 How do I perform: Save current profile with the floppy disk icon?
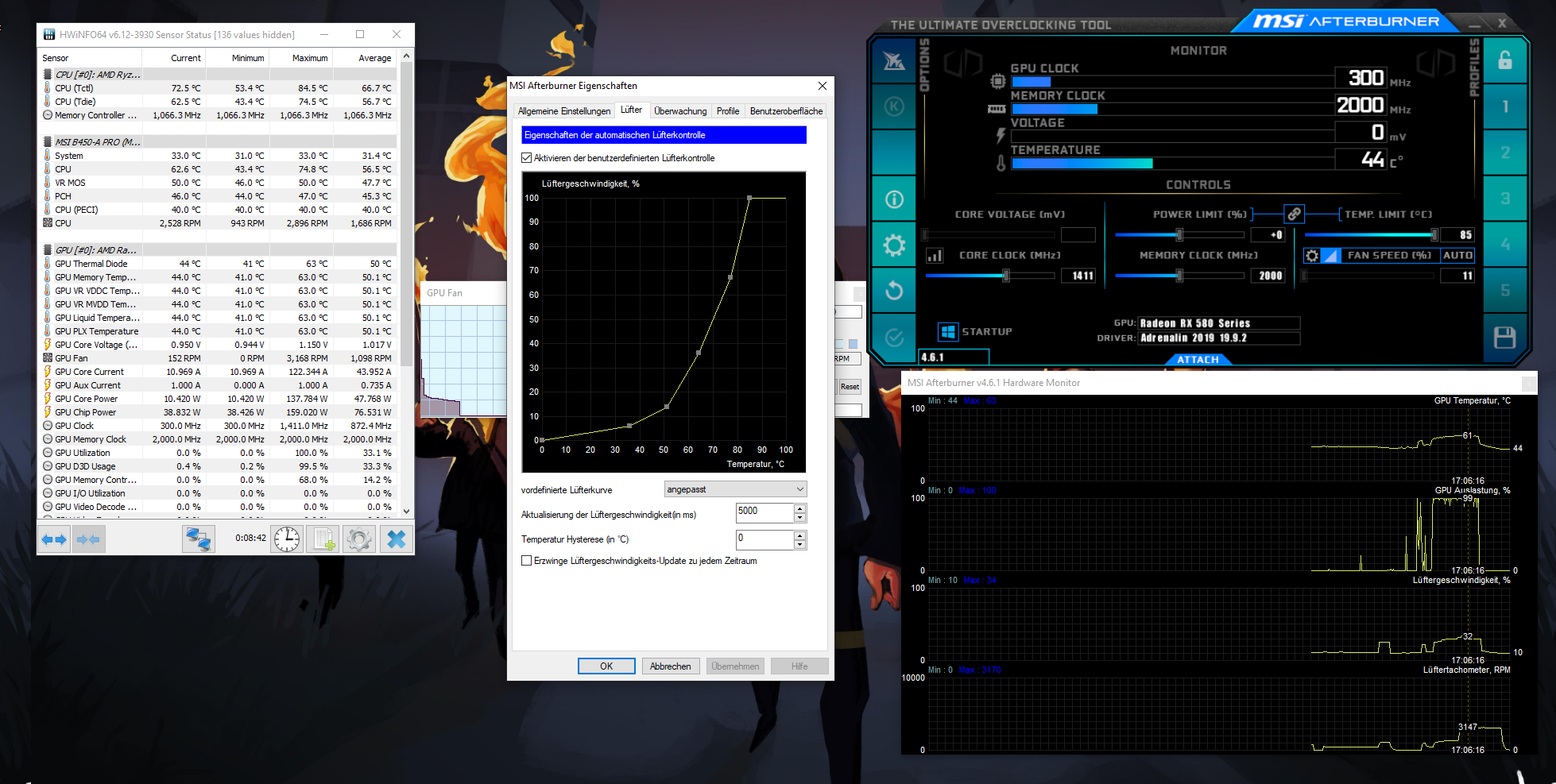tap(1505, 337)
